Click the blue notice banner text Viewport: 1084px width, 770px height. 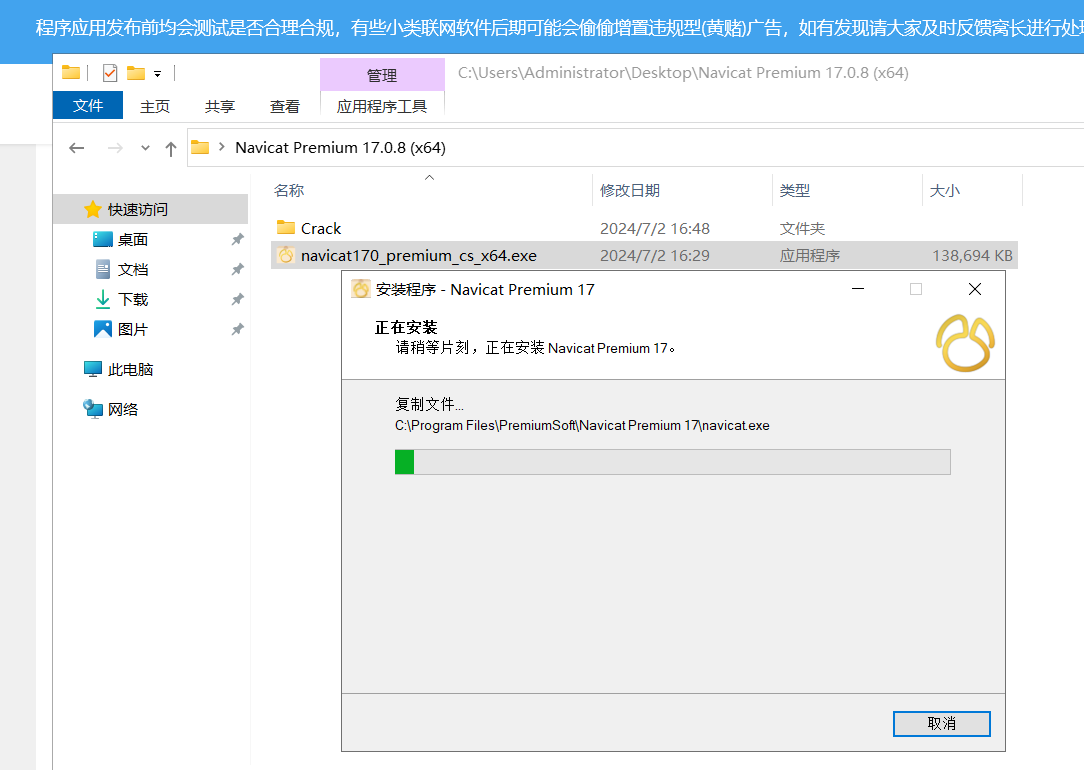tap(559, 28)
